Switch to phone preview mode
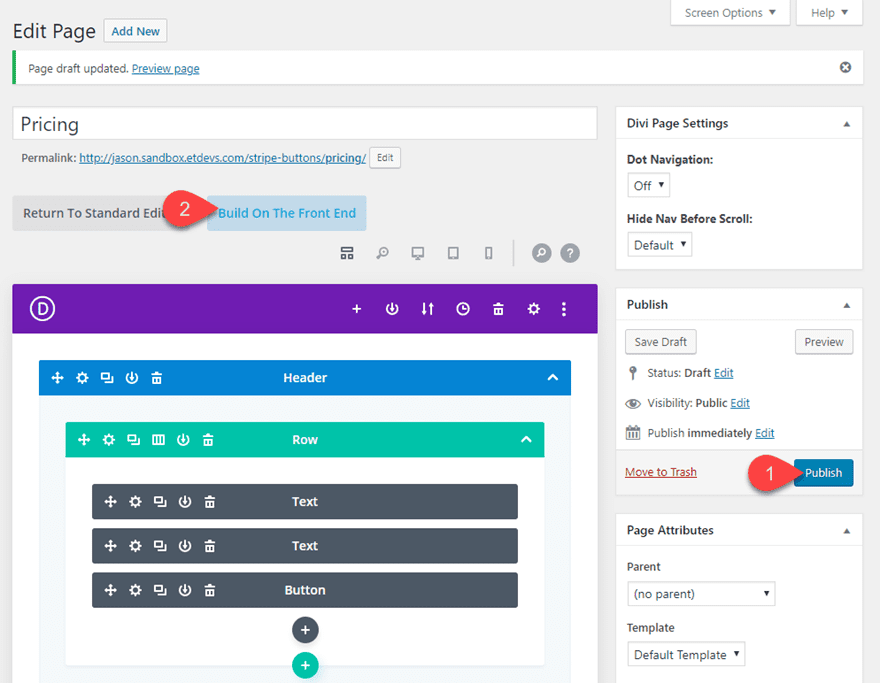Image resolution: width=880 pixels, height=683 pixels. pyautogui.click(x=488, y=253)
